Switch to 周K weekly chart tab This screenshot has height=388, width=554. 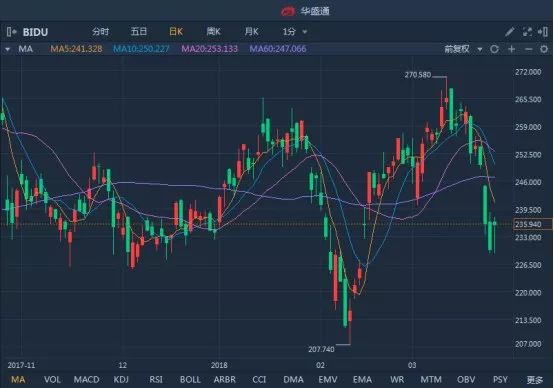(x=213, y=32)
